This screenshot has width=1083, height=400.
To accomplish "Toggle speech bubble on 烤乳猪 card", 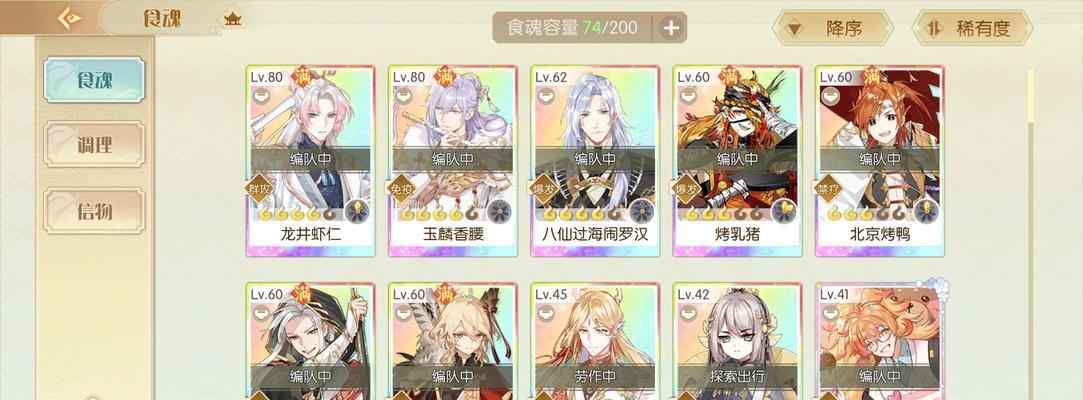I will click(x=688, y=97).
